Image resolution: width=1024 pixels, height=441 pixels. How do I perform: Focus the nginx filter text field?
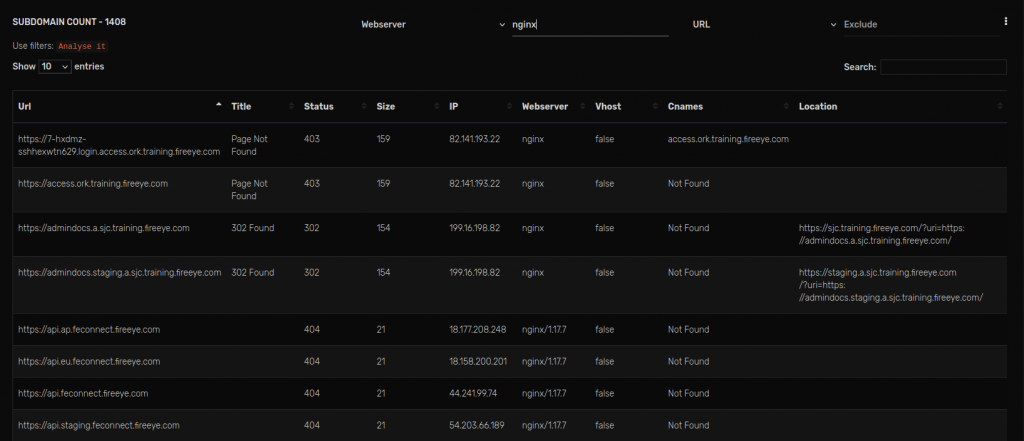point(590,25)
